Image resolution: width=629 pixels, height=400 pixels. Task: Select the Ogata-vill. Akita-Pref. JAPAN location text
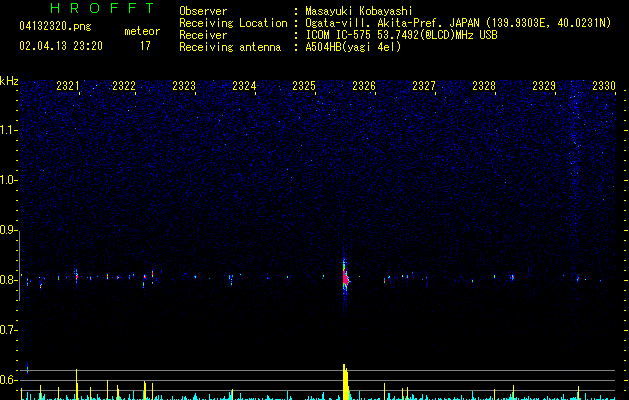458,23
